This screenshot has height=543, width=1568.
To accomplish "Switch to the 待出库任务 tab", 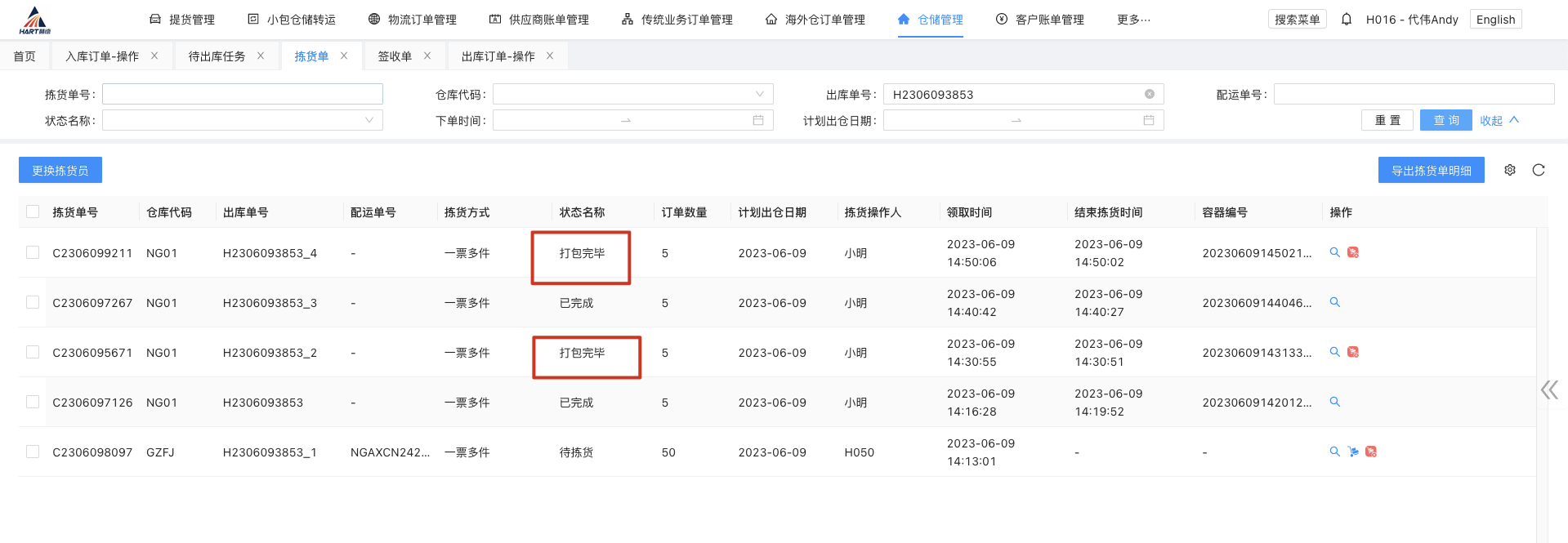I will (x=217, y=56).
